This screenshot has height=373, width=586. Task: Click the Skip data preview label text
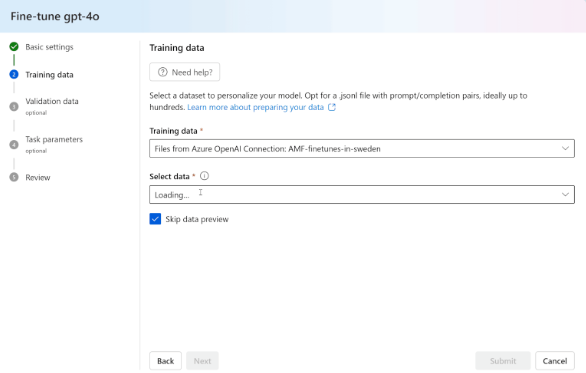point(197,219)
